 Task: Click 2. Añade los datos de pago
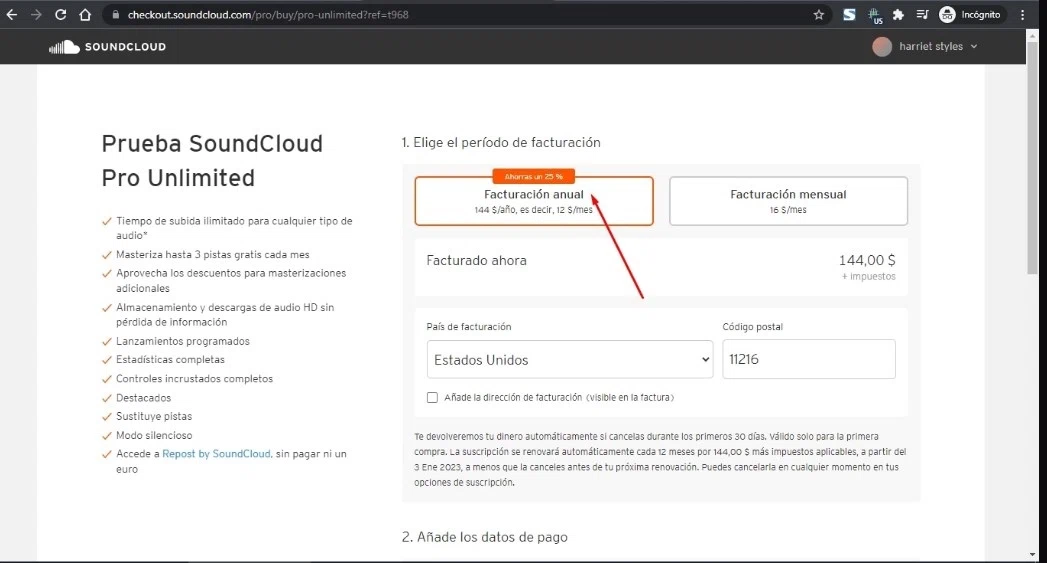[485, 537]
